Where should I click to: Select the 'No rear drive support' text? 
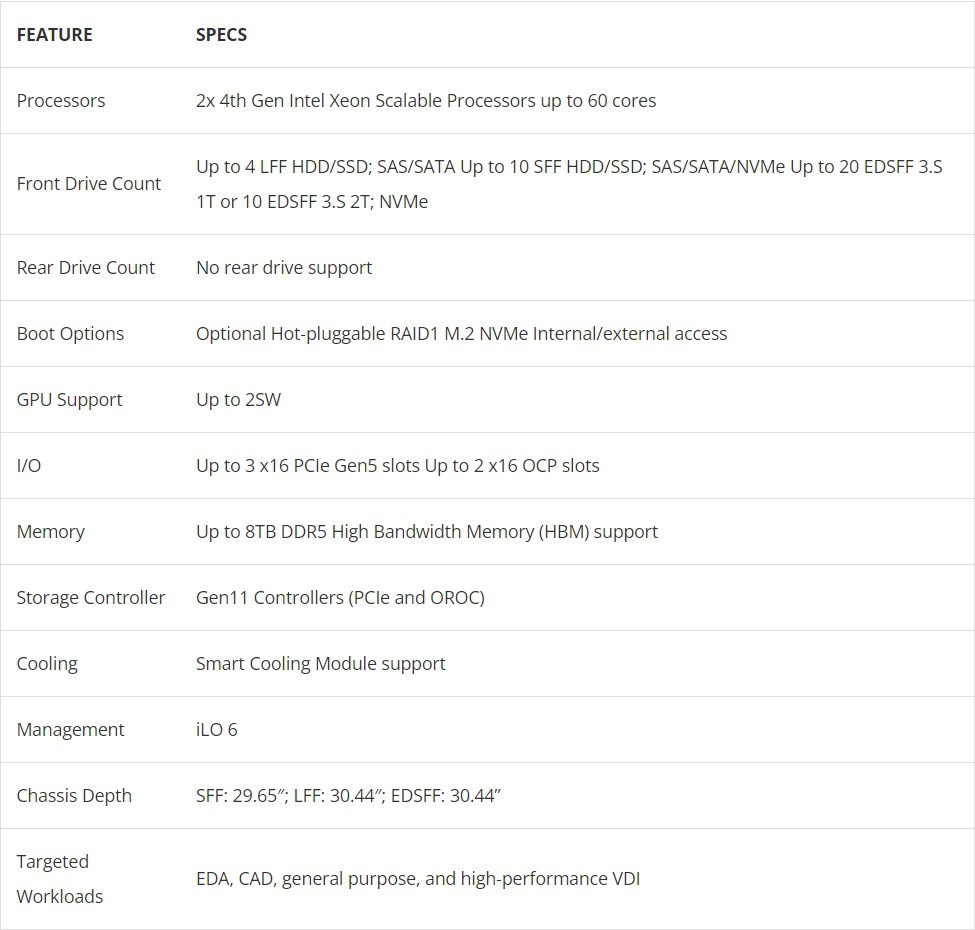[x=284, y=268]
